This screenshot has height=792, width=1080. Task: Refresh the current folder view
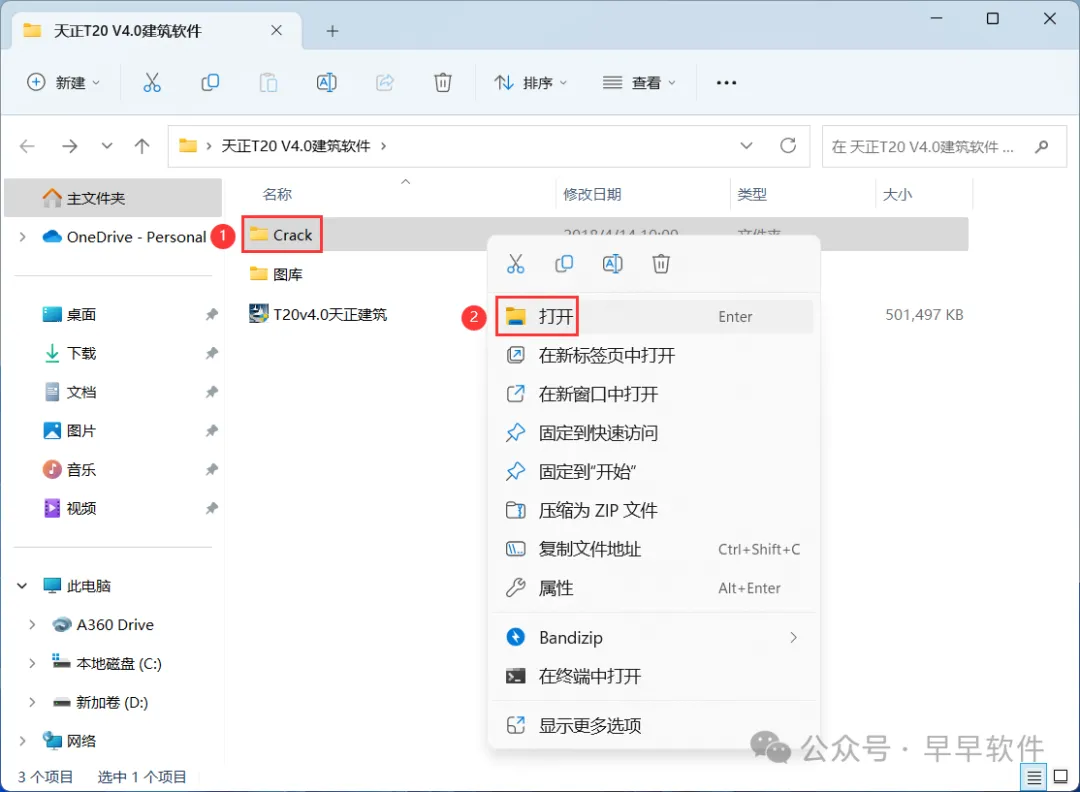(x=788, y=146)
